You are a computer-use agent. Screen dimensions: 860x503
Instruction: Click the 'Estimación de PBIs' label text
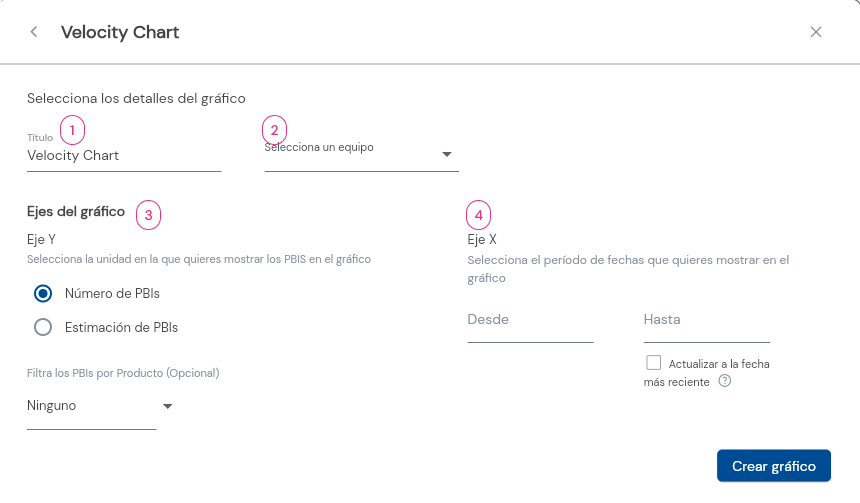click(121, 327)
